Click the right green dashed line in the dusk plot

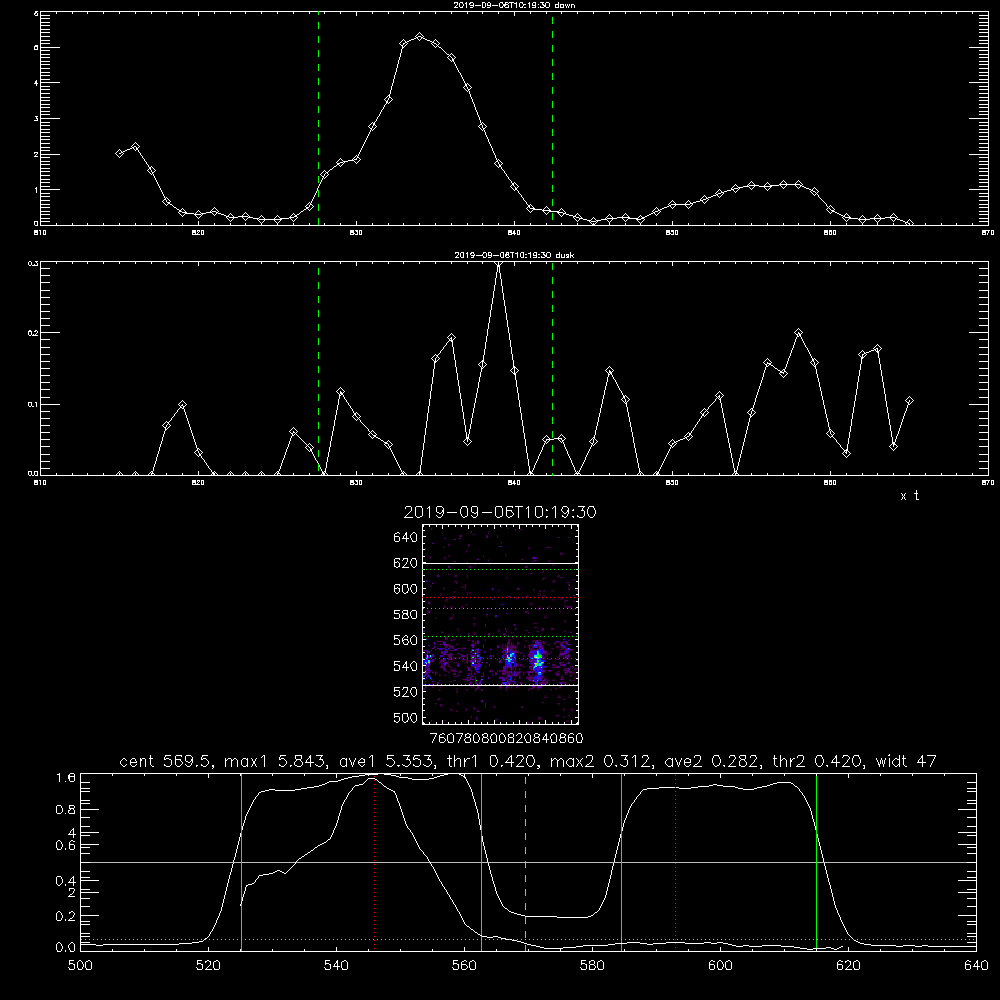[x=552, y=368]
